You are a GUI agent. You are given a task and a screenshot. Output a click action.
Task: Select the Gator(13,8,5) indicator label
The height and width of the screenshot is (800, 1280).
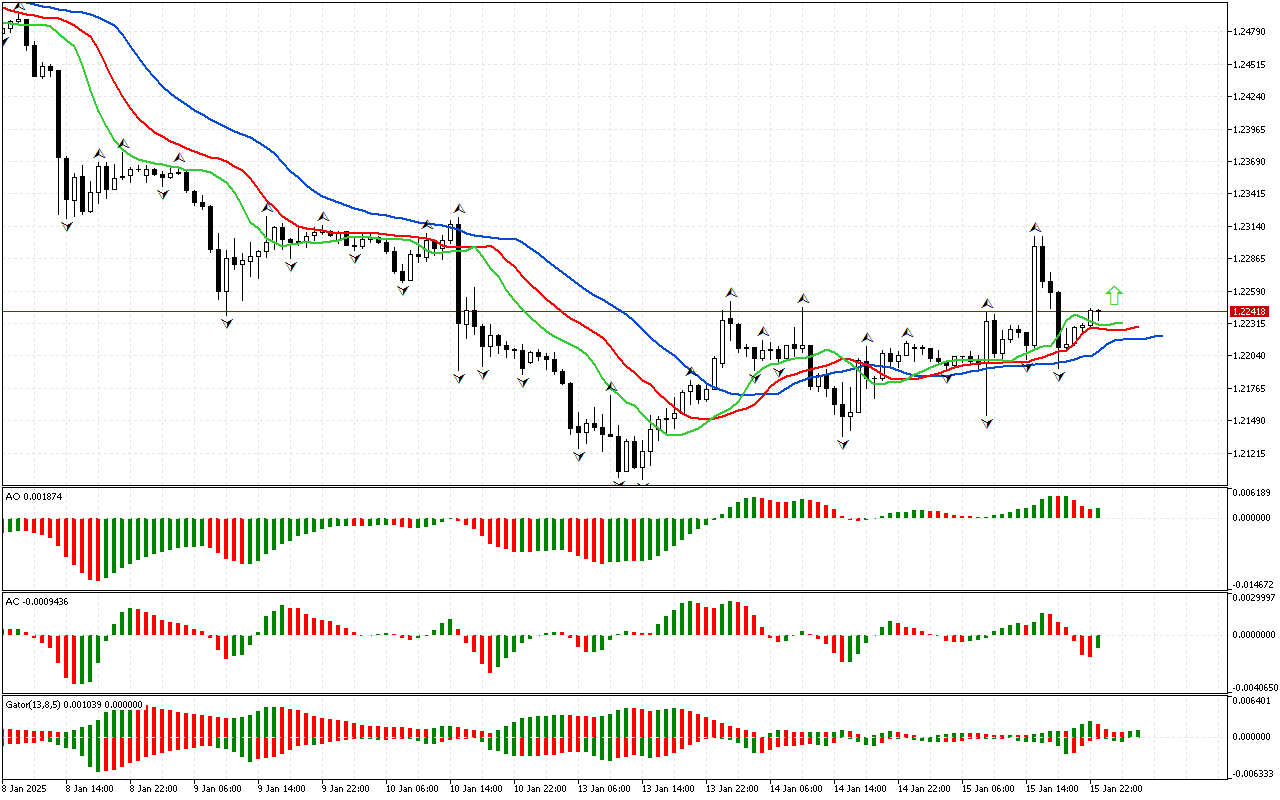74,704
